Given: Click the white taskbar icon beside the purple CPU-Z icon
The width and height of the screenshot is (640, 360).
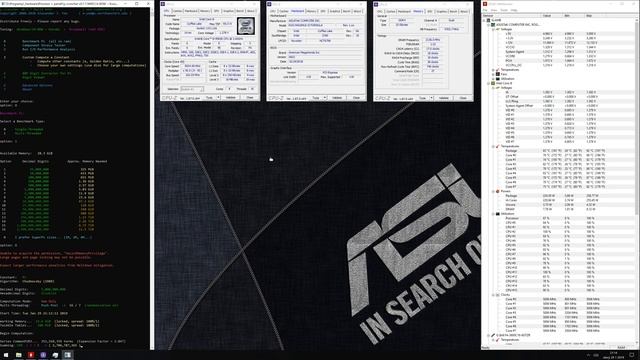Looking at the screenshot, I should click(x=55, y=355).
